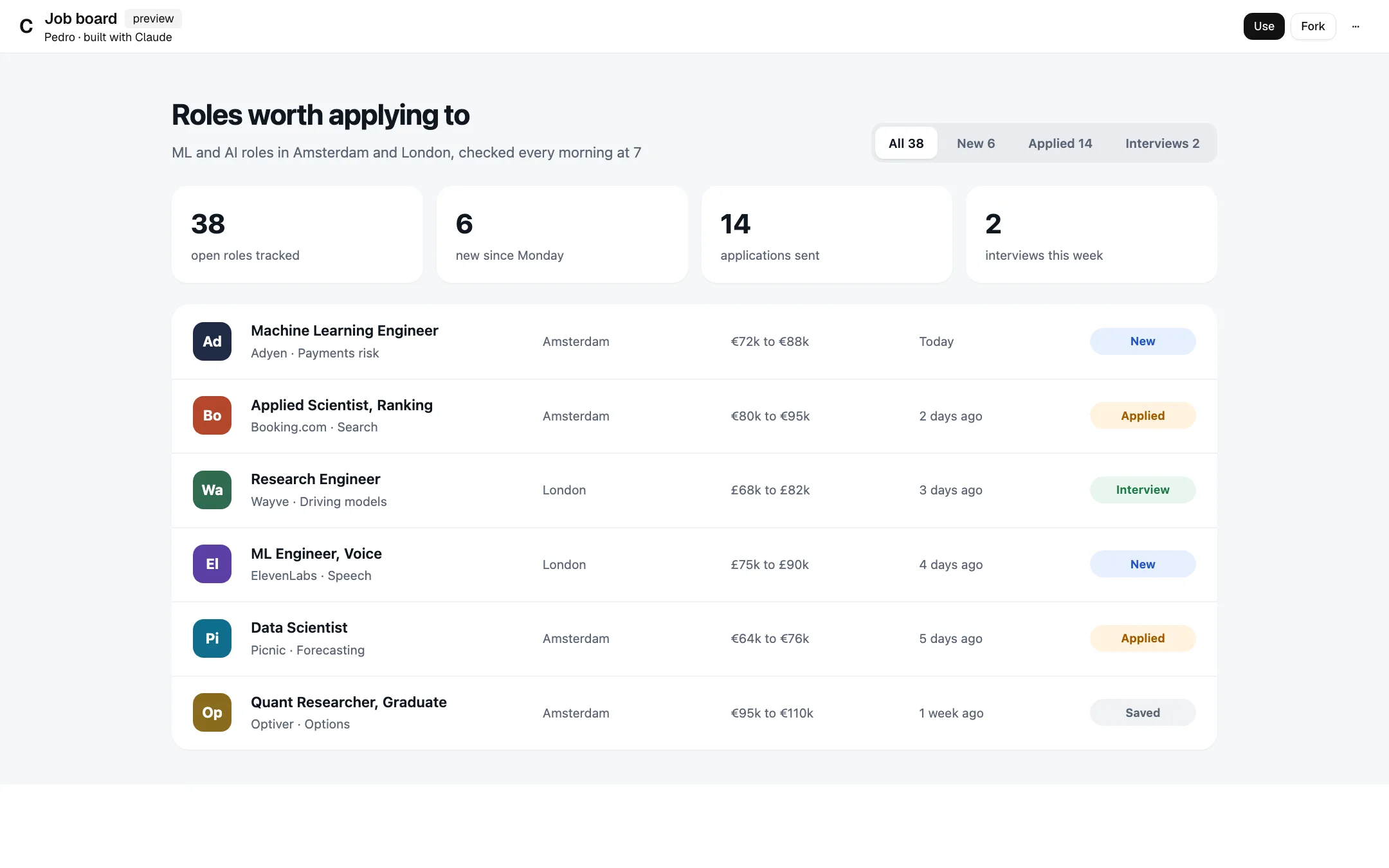Click 'ElevenLabs · Speech' company text
The width and height of the screenshot is (1389, 868).
coord(311,575)
